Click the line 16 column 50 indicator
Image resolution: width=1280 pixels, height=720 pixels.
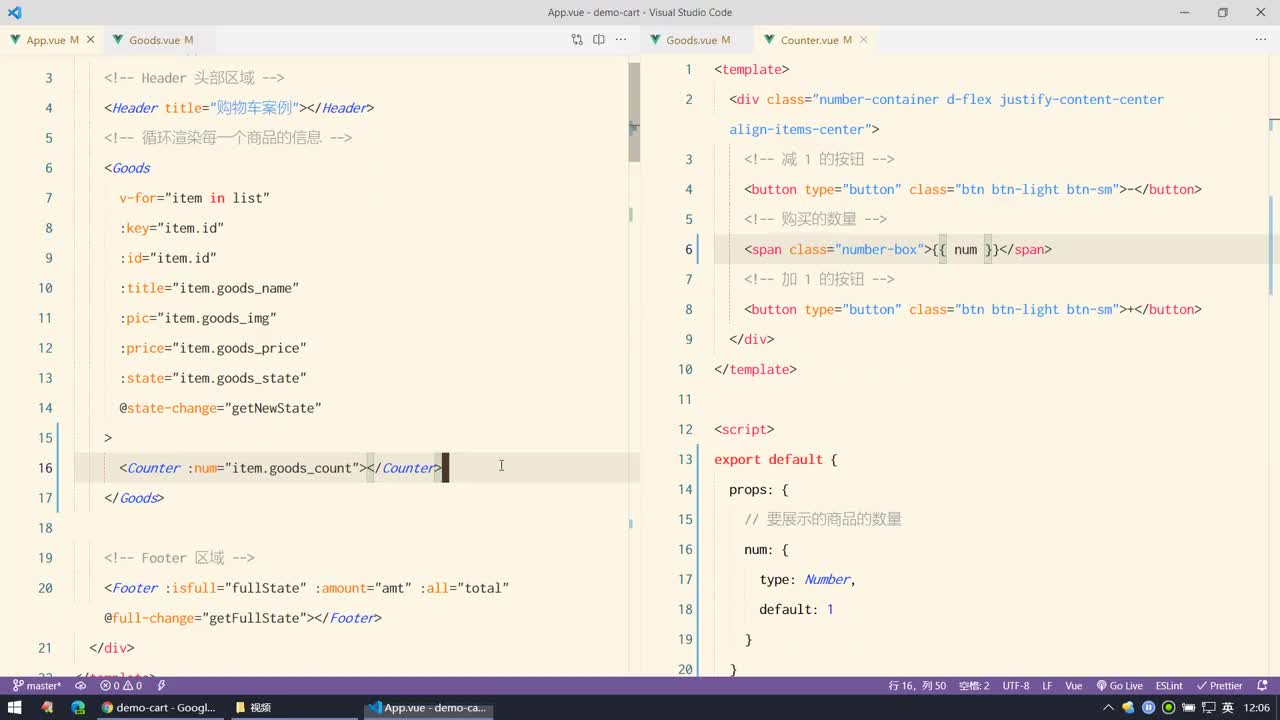[917, 686]
